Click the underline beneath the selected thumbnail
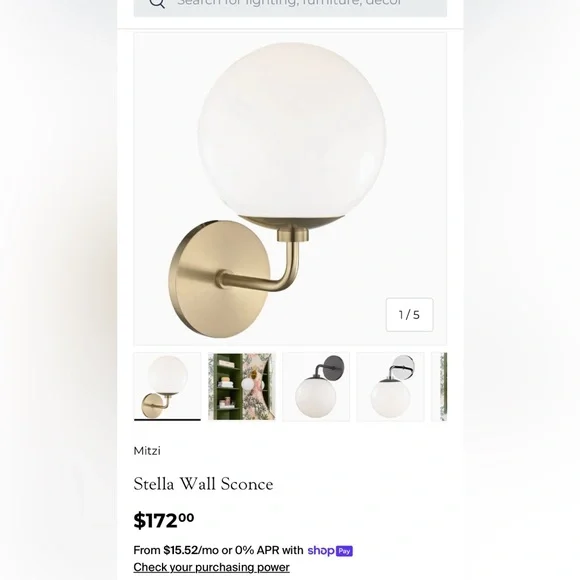This screenshot has width=580, height=580. click(167, 420)
